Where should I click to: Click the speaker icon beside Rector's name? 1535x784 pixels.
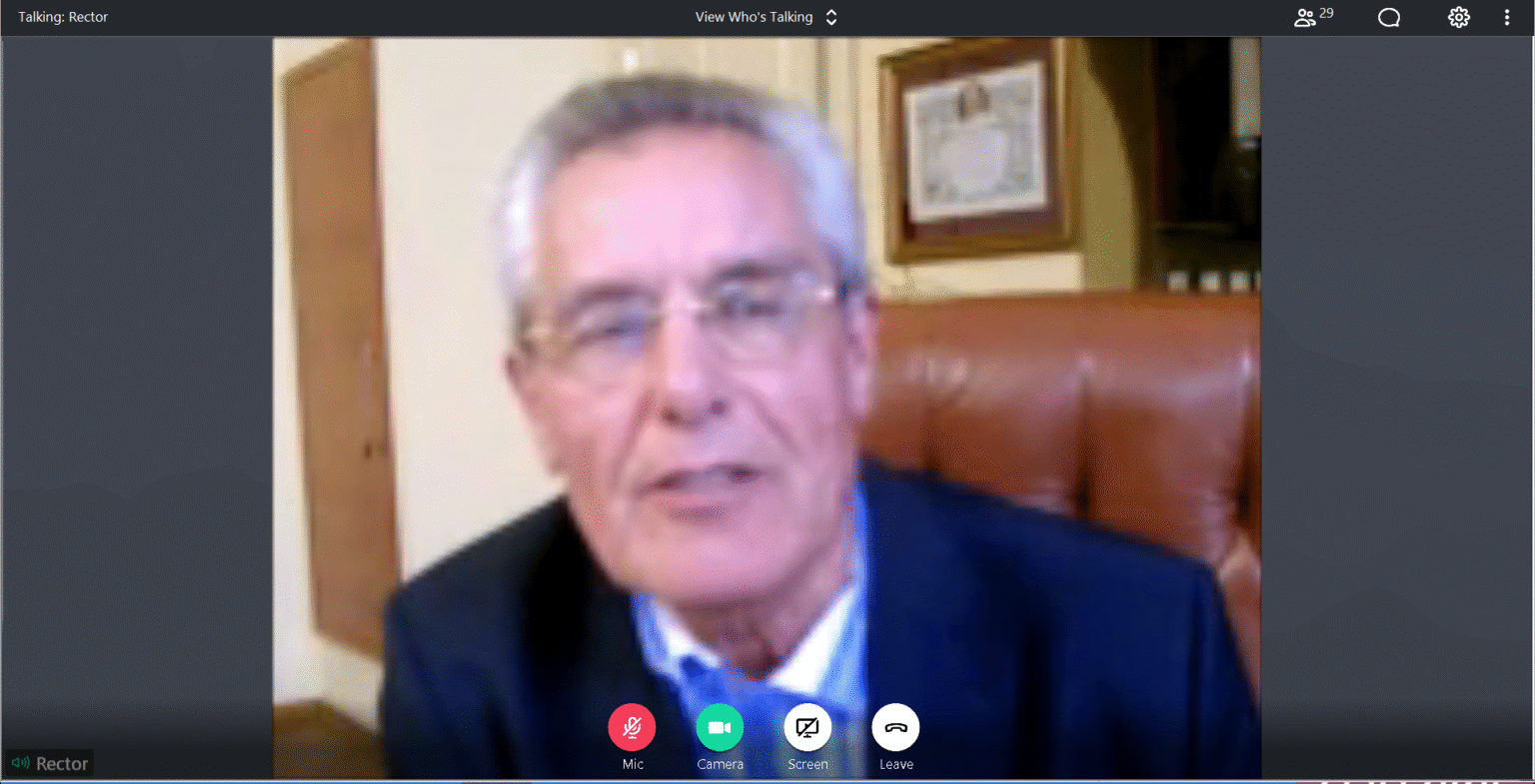pos(20,763)
